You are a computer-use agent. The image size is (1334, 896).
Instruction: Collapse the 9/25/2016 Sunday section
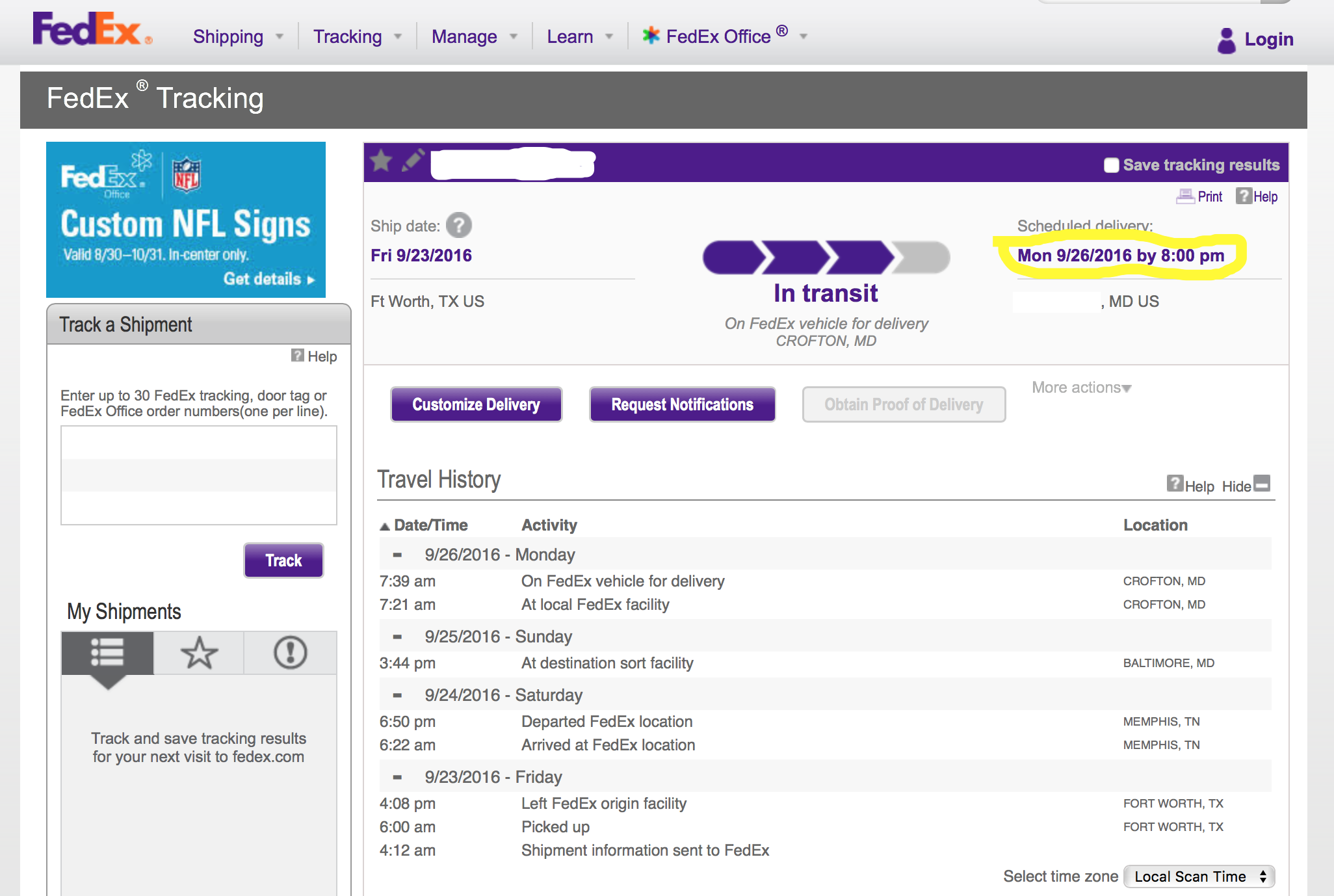click(x=397, y=637)
